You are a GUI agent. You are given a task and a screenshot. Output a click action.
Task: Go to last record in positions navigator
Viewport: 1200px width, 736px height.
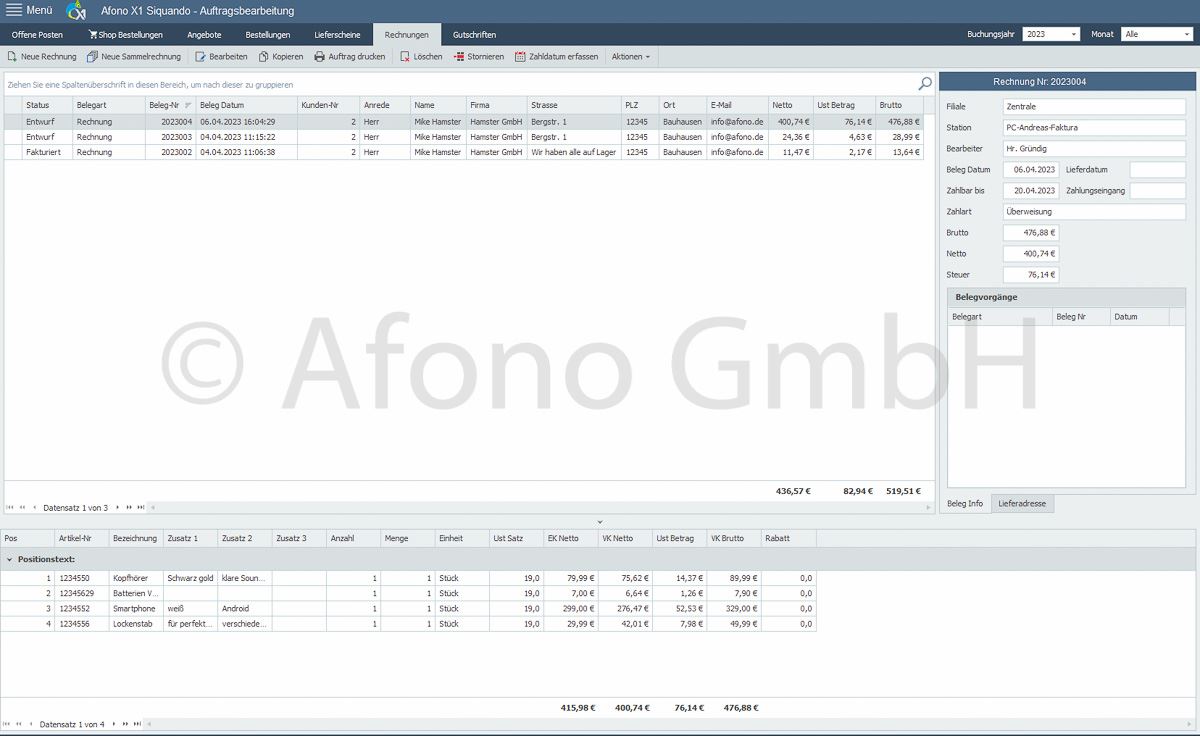point(138,724)
